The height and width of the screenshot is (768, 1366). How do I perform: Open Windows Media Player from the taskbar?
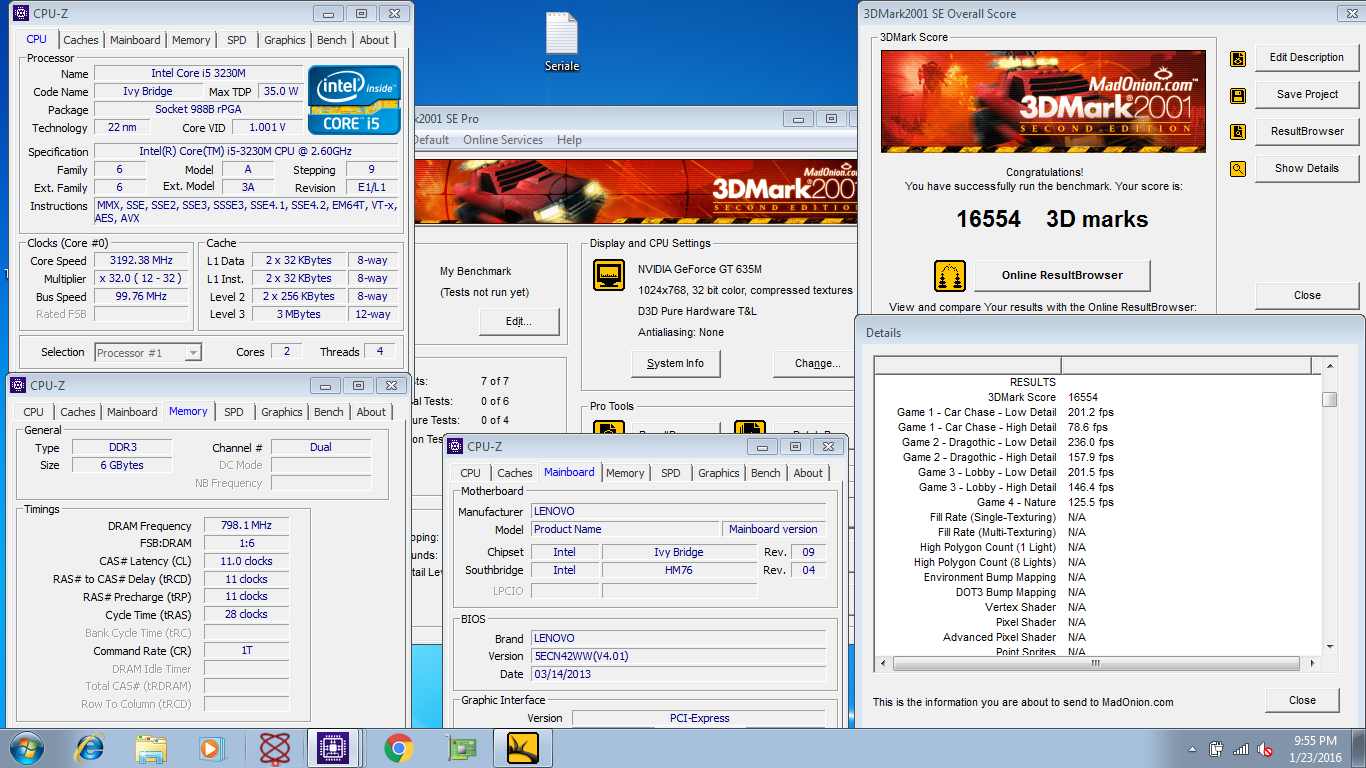pyautogui.click(x=210, y=748)
